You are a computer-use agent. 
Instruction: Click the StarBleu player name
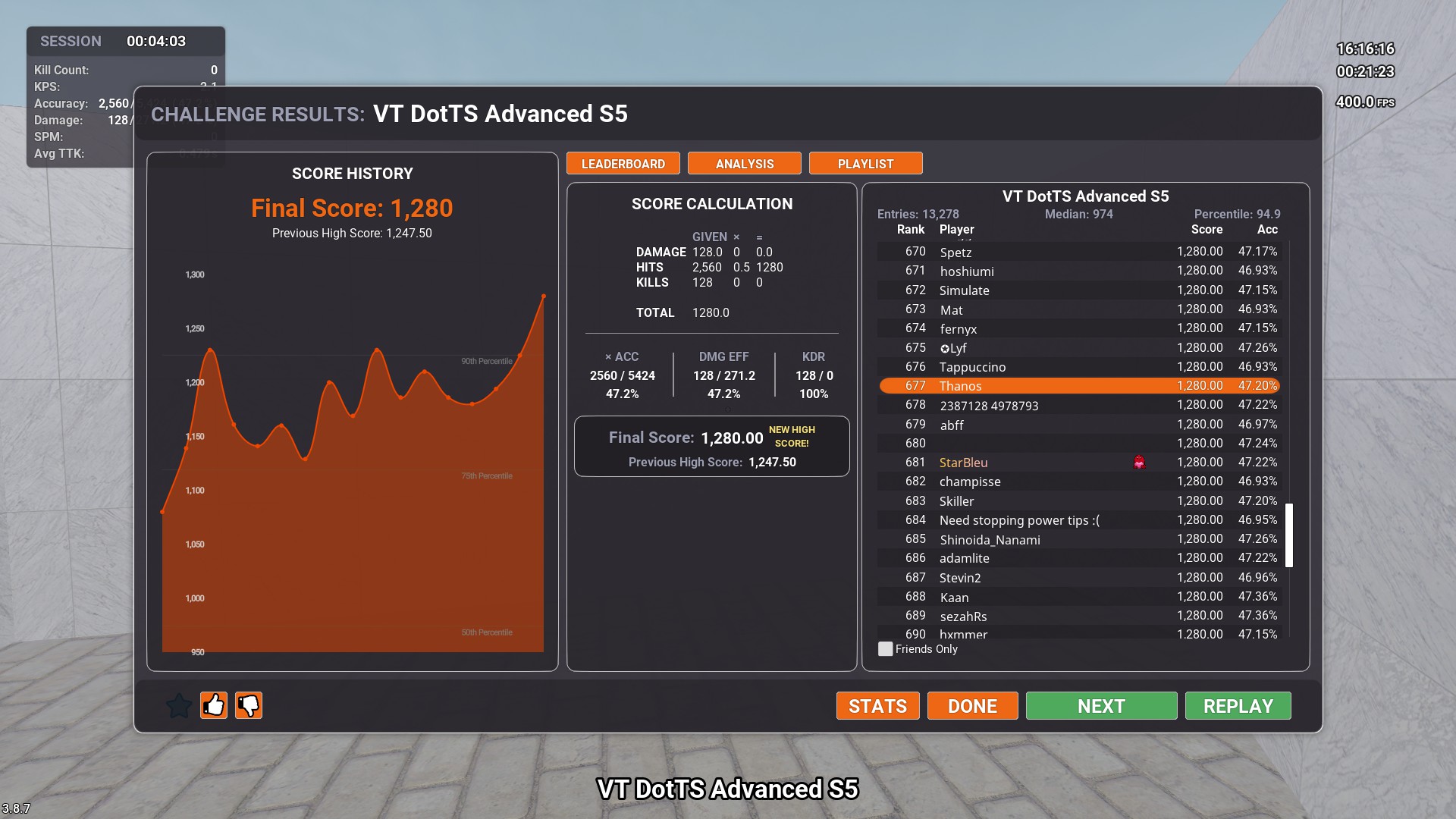963,463
